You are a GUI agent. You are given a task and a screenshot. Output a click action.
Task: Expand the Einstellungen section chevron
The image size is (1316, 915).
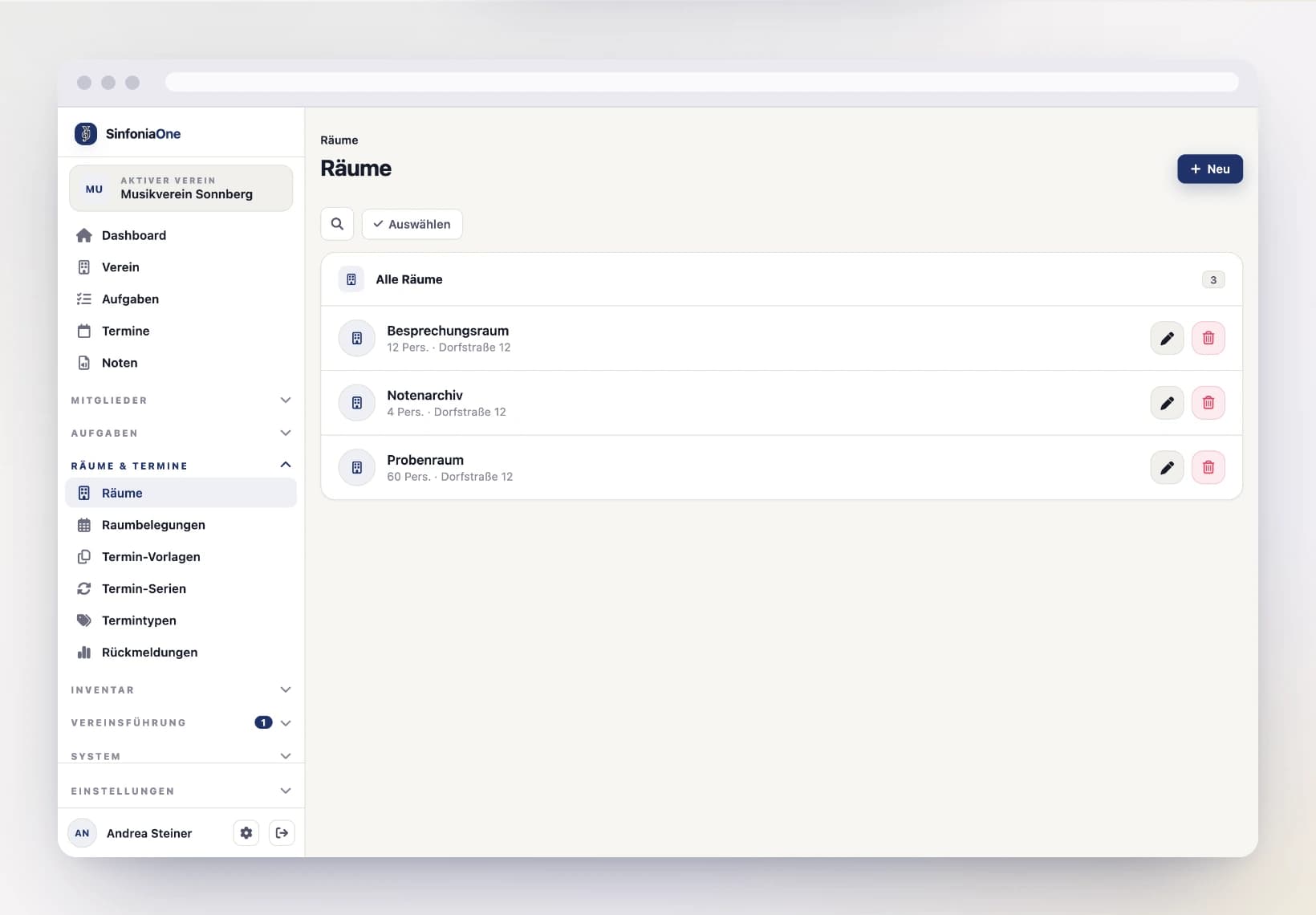pos(286,791)
